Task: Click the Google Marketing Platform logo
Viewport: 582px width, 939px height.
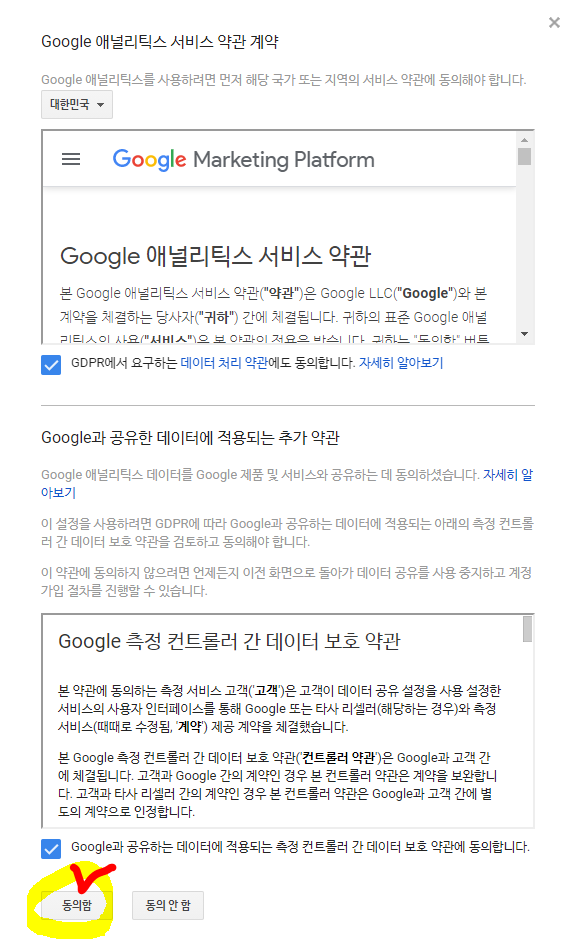Action: 243,160
